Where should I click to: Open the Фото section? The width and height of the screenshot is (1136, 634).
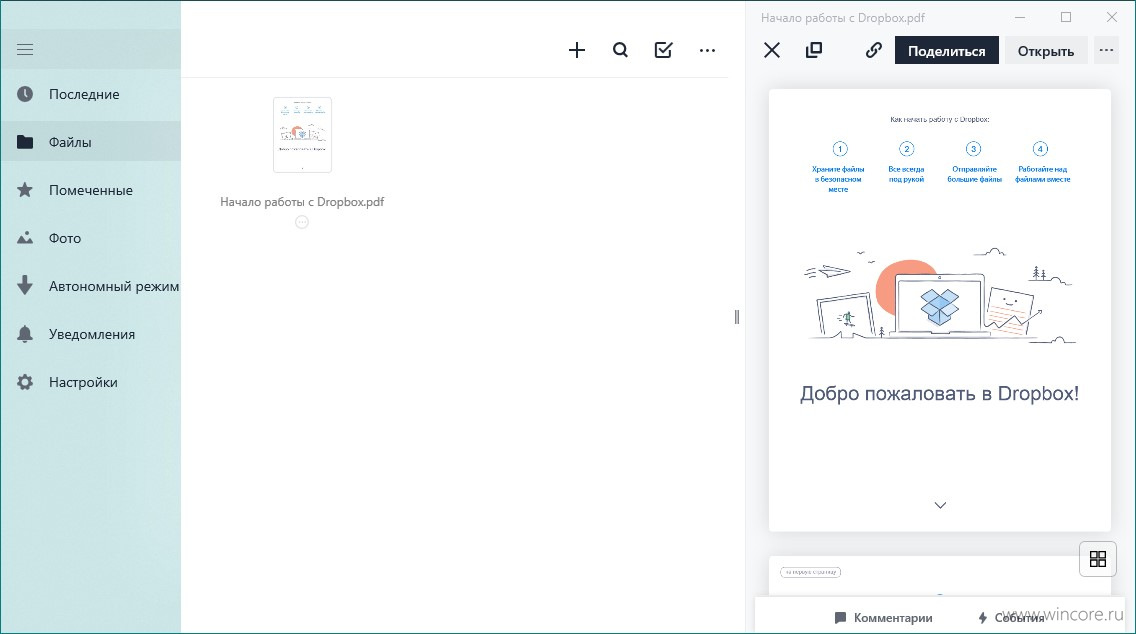pos(91,238)
